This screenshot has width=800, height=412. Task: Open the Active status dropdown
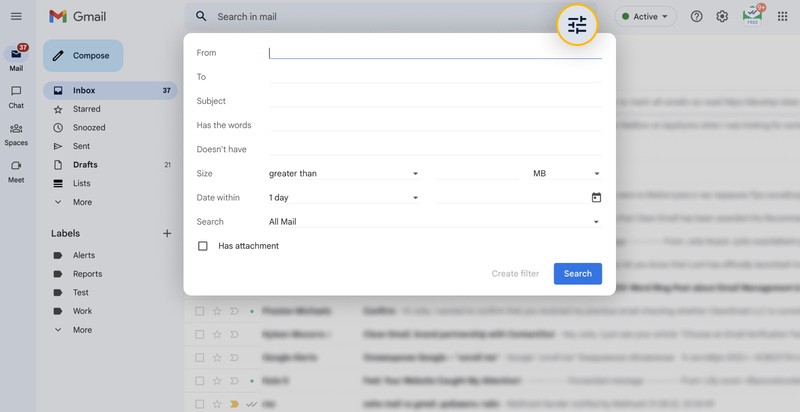[x=645, y=17]
